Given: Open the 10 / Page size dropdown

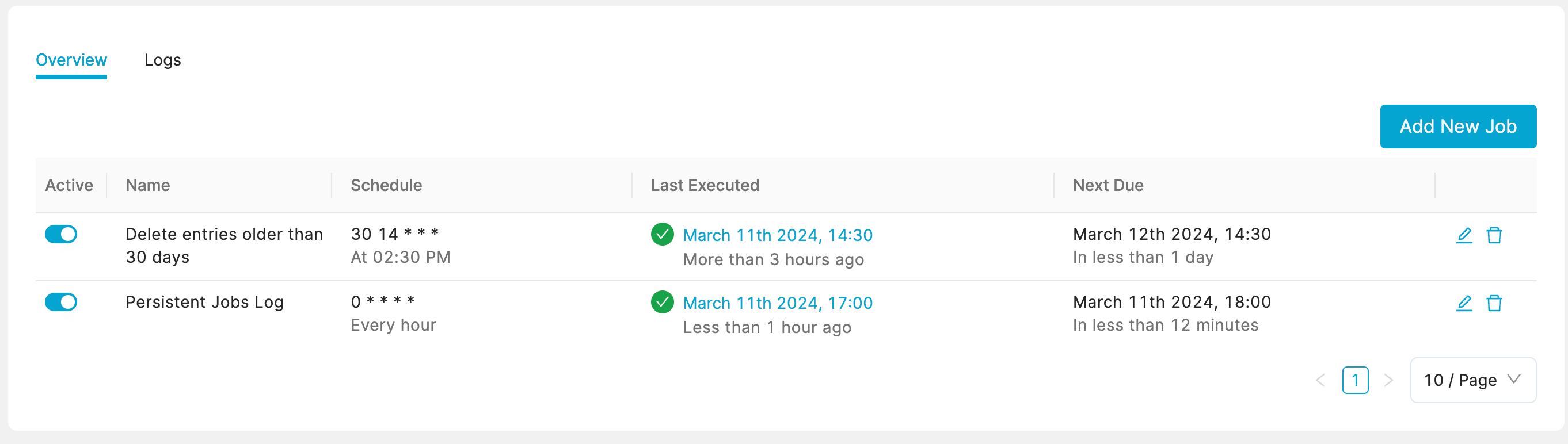Looking at the screenshot, I should coord(1472,380).
